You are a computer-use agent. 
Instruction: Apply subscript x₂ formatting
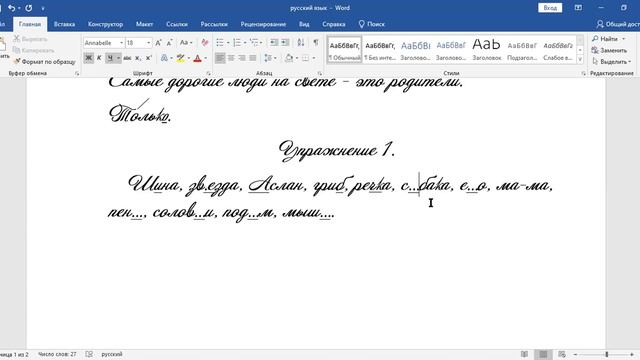click(x=138, y=58)
